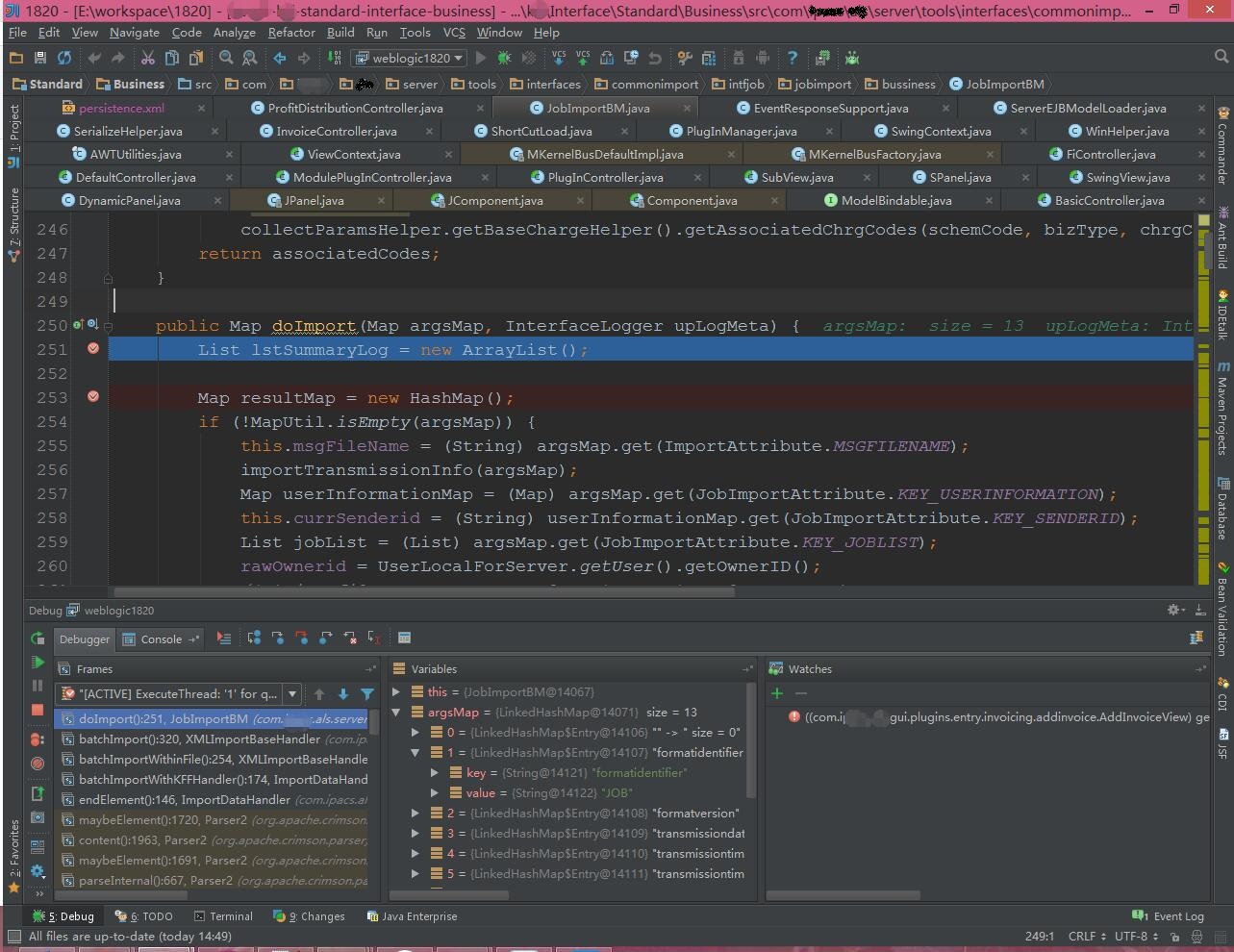Toggle Mute Breakpoints in the debug sidebar
Image resolution: width=1234 pixels, height=952 pixels.
[x=38, y=764]
